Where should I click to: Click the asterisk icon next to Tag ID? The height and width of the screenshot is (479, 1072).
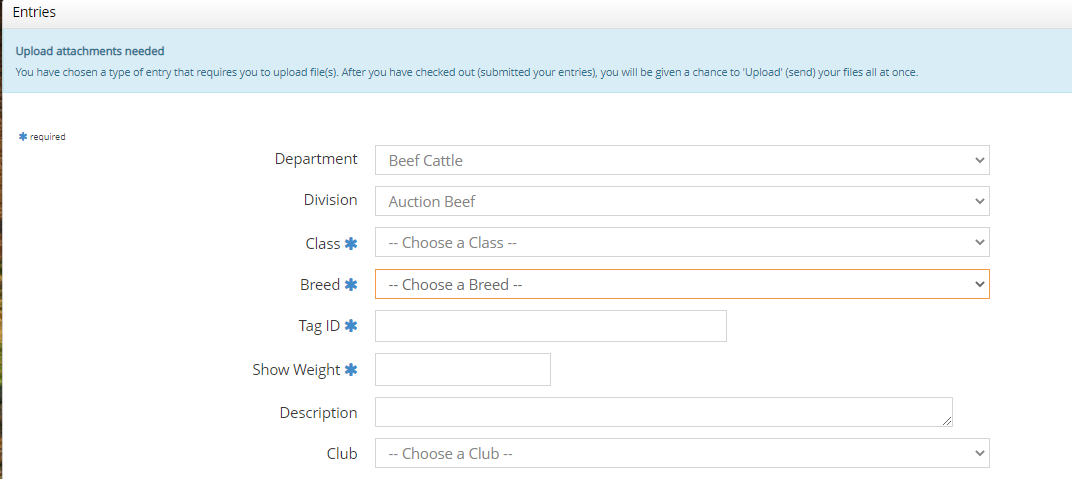tap(351, 326)
